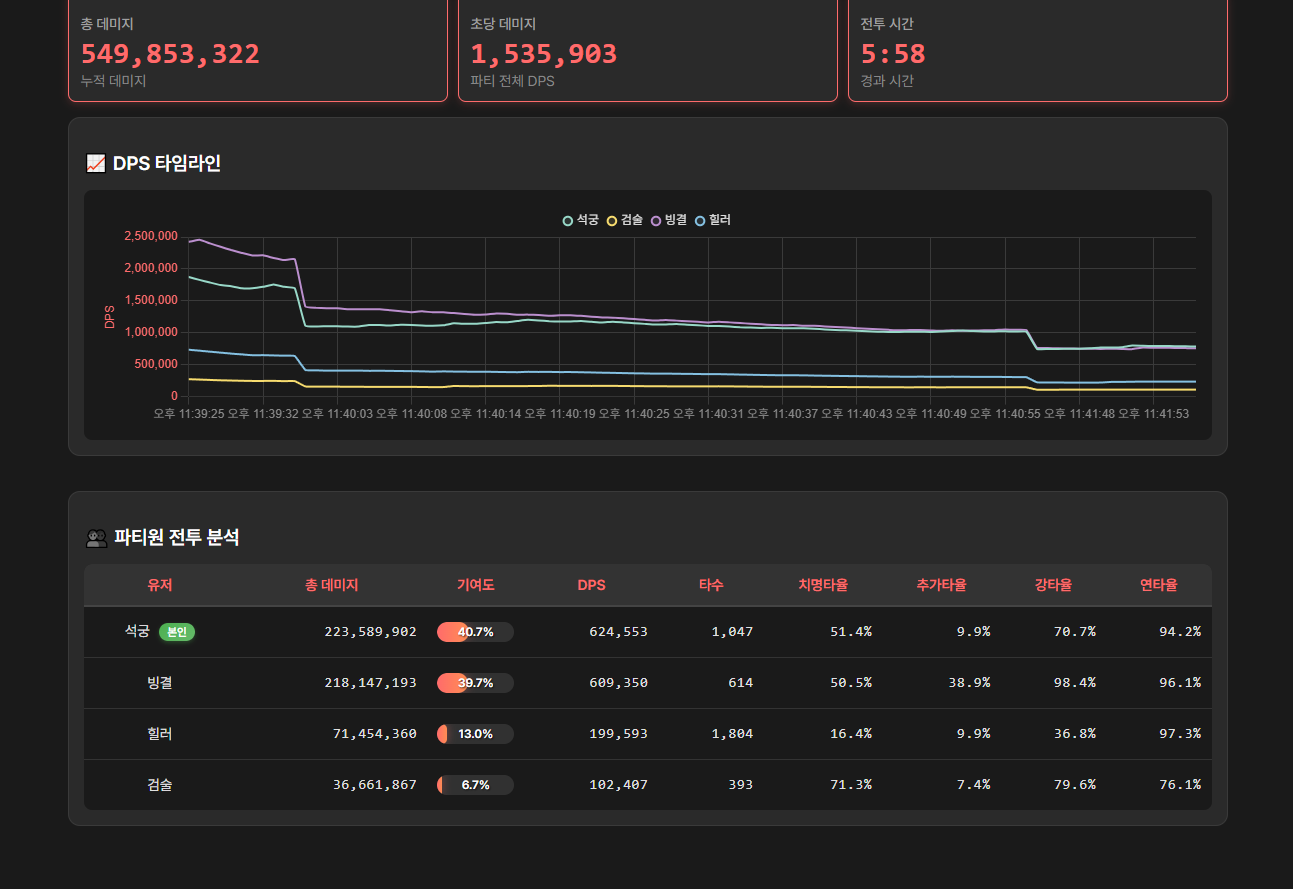Image resolution: width=1293 pixels, height=889 pixels.
Task: Sort table by 기여도 column header
Action: (475, 586)
